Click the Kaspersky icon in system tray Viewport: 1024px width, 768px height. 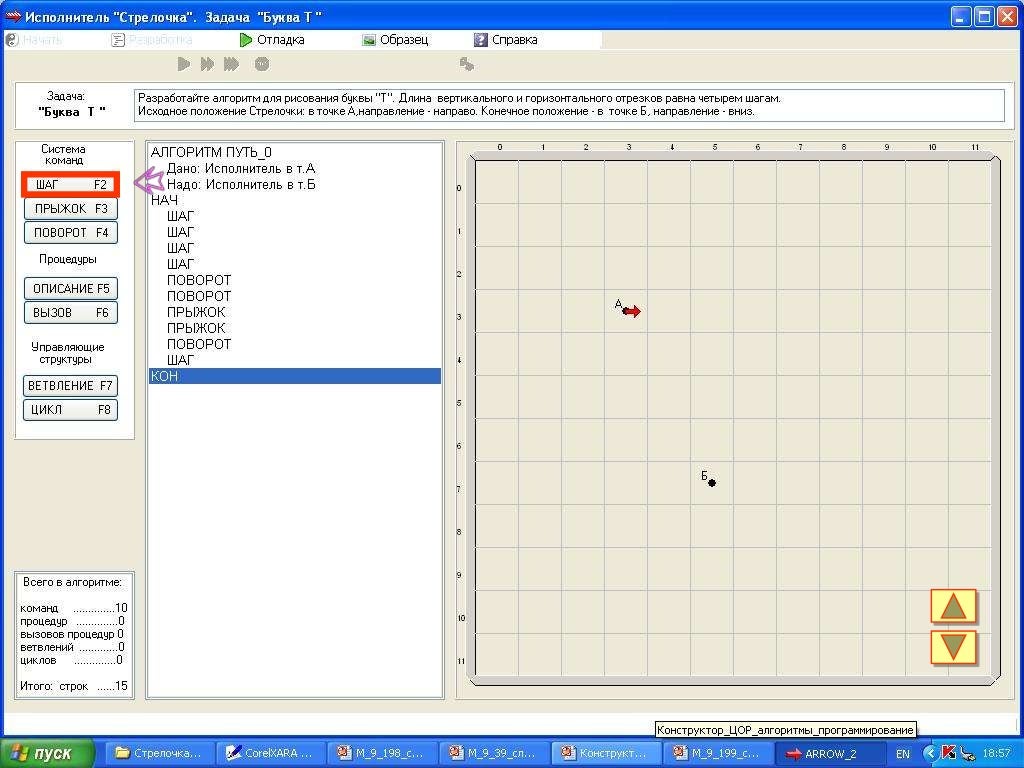click(x=949, y=753)
